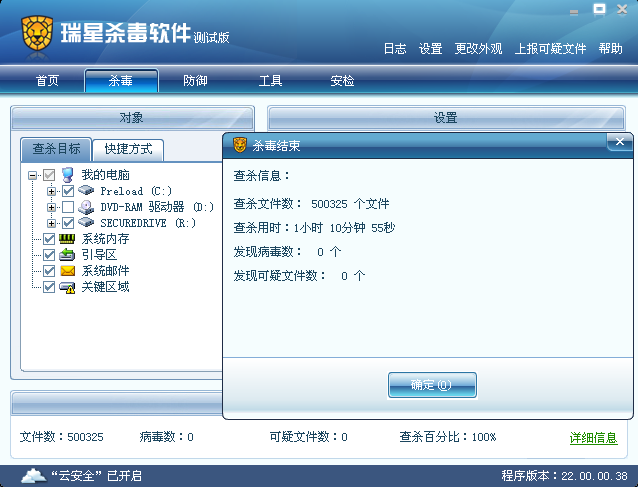Click the cloud security icon in status bar

(x=34, y=476)
